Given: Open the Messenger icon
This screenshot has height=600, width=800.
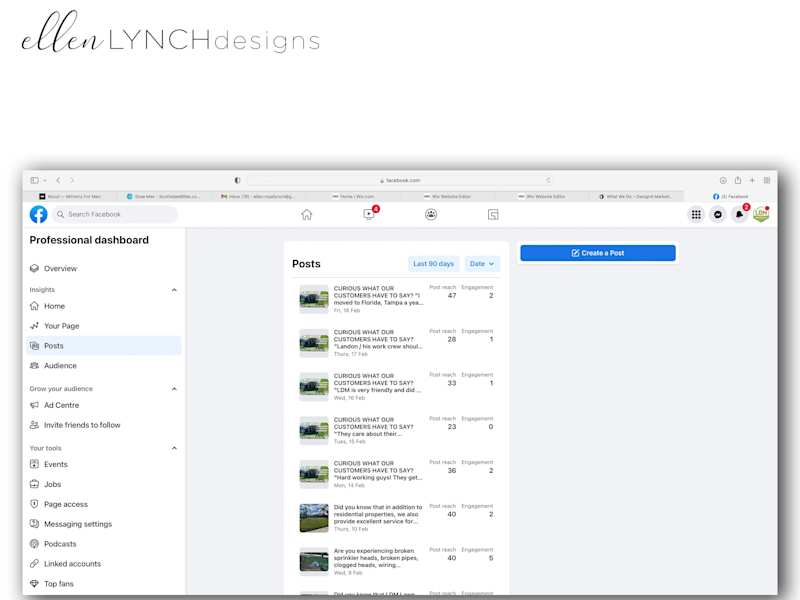Looking at the screenshot, I should pyautogui.click(x=718, y=214).
